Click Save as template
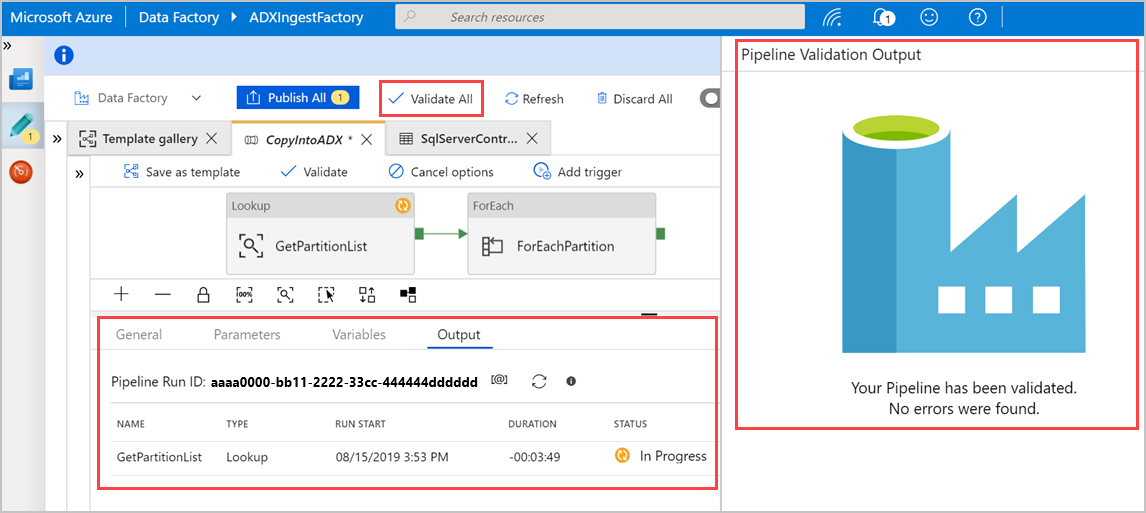 pyautogui.click(x=181, y=172)
